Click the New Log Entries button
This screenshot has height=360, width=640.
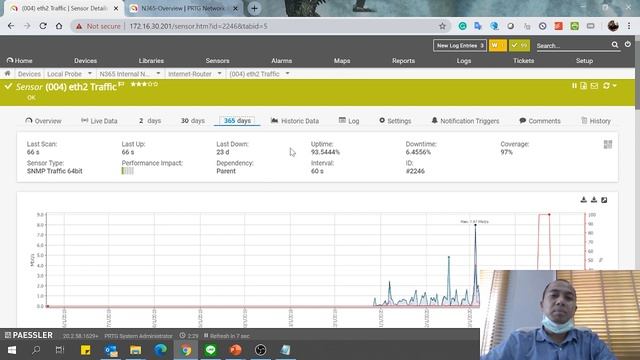coord(460,45)
